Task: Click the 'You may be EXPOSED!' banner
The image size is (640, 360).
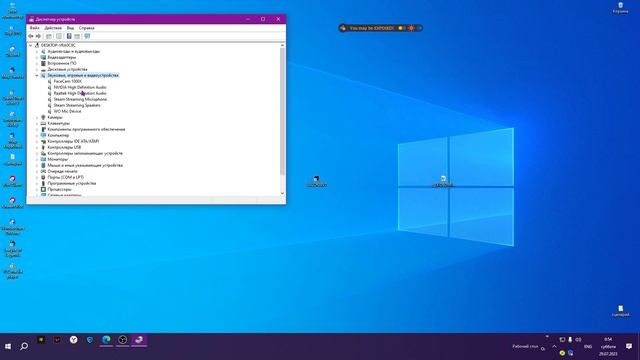Action: point(380,28)
